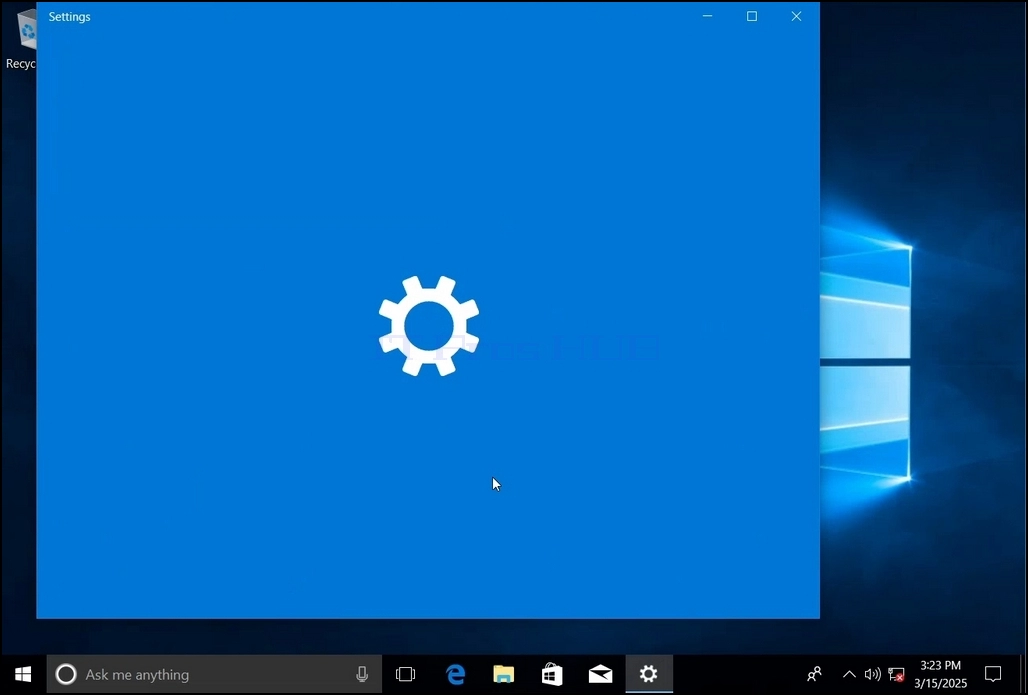The width and height of the screenshot is (1028, 695).
Task: Open the volume speaker control
Action: (872, 674)
